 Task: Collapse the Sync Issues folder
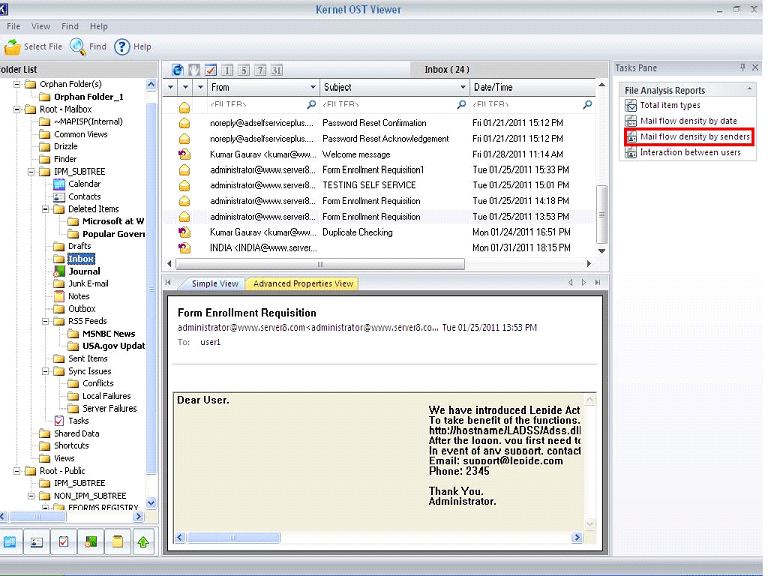point(46,371)
